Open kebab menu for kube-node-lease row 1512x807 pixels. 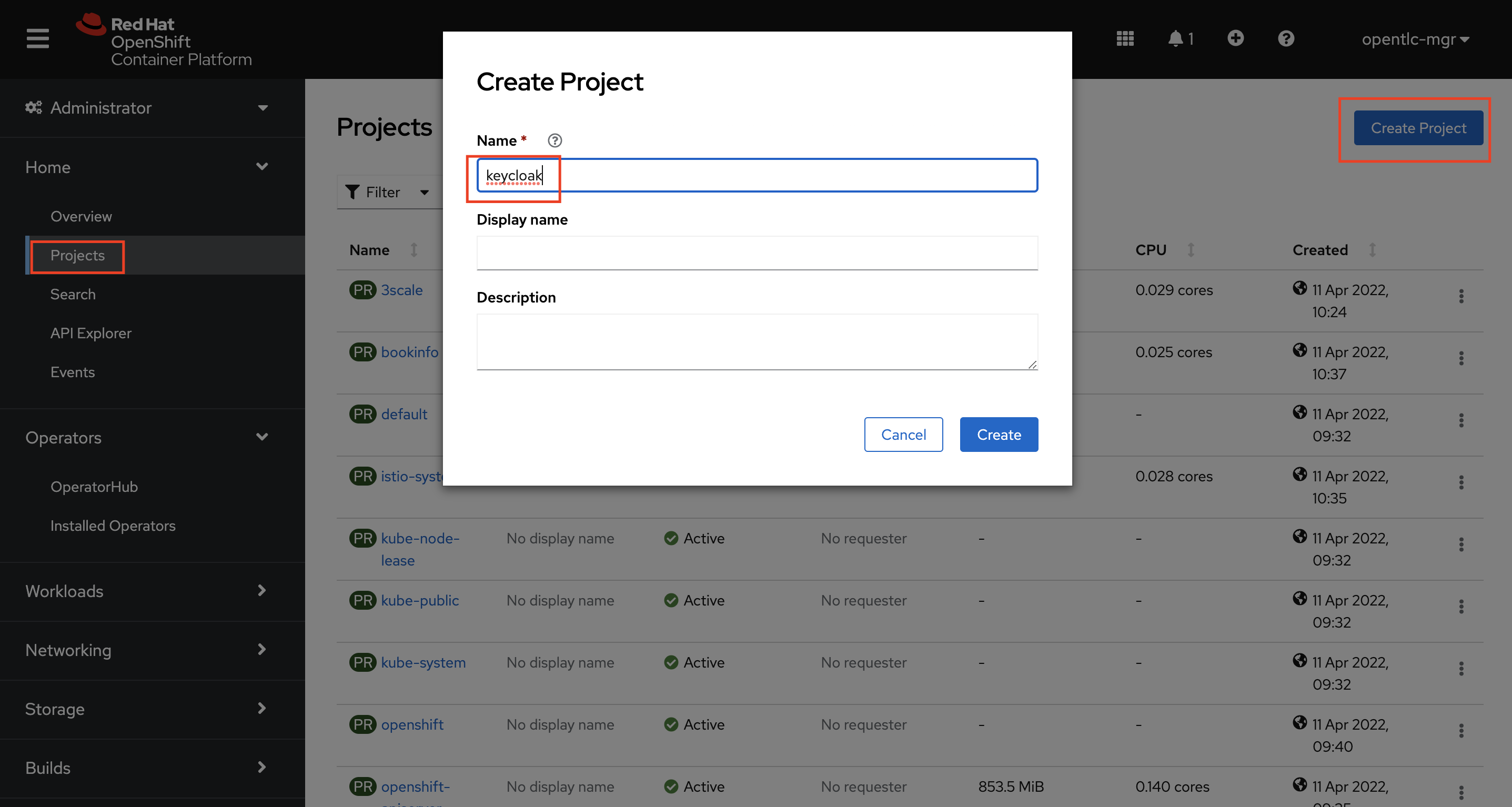(x=1461, y=544)
